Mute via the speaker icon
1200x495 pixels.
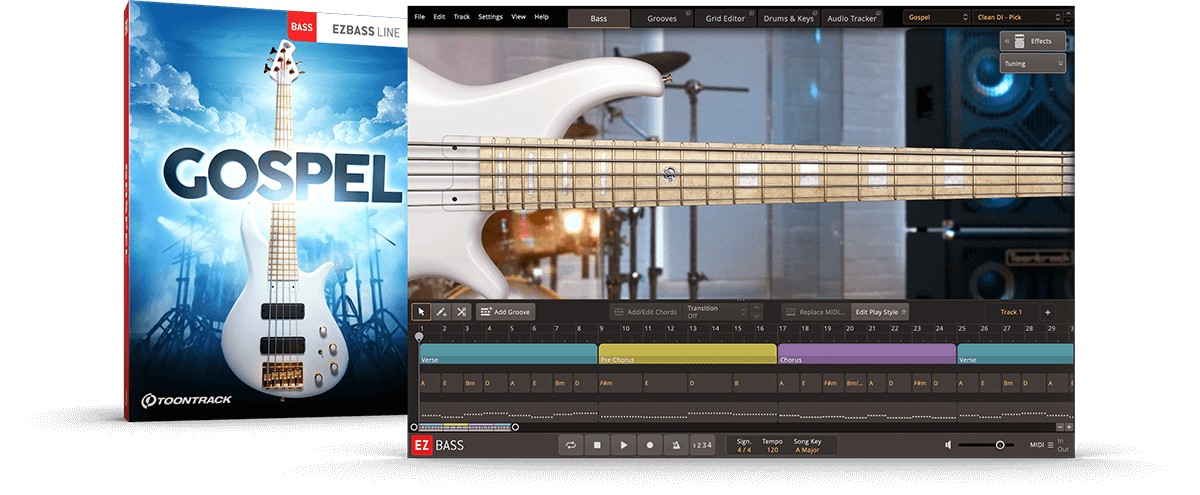948,445
